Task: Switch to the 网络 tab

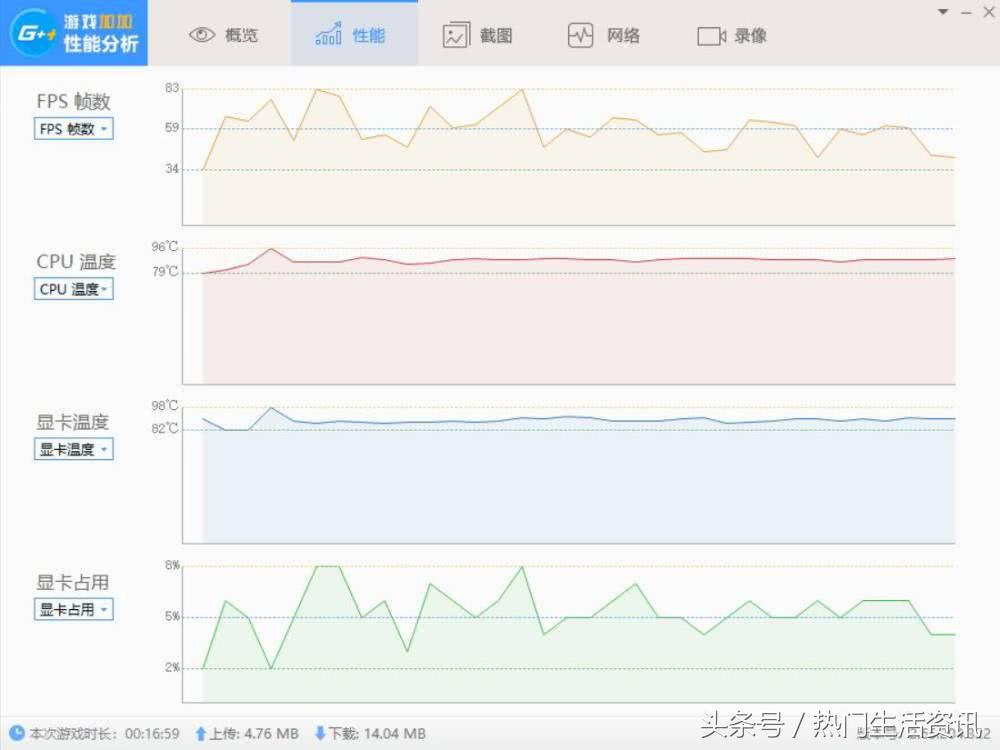Action: coord(604,34)
